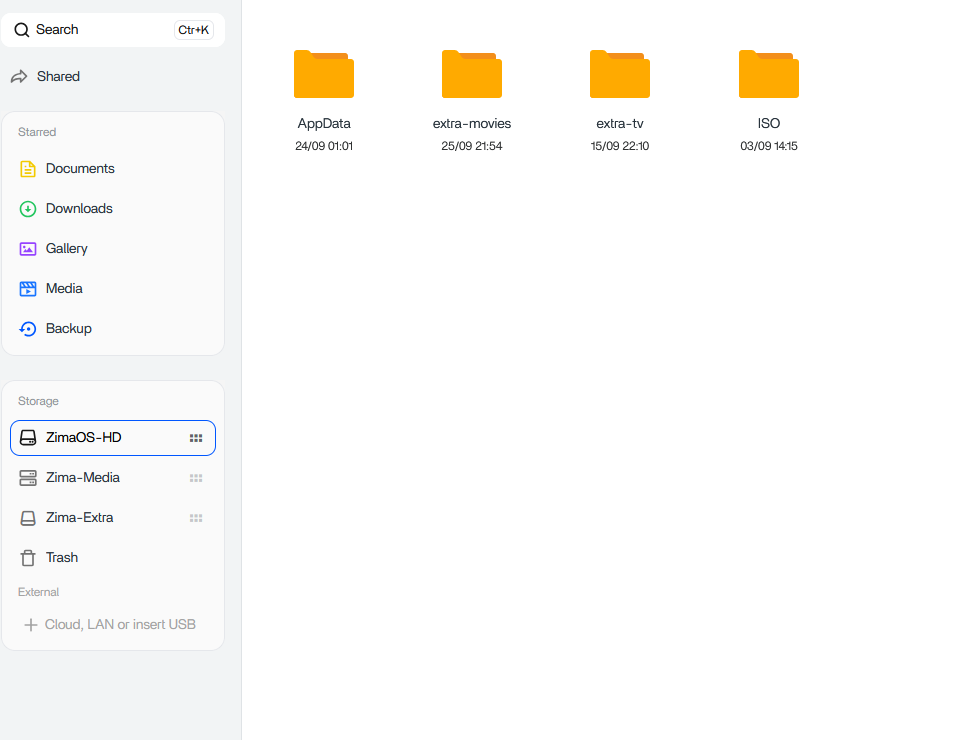Click the Search field
Image resolution: width=972 pixels, height=740 pixels.
[100, 30]
